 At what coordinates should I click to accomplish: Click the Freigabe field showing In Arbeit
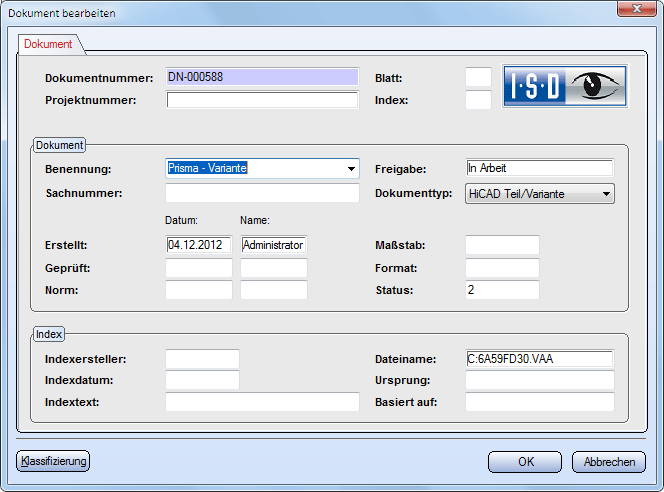(539, 168)
